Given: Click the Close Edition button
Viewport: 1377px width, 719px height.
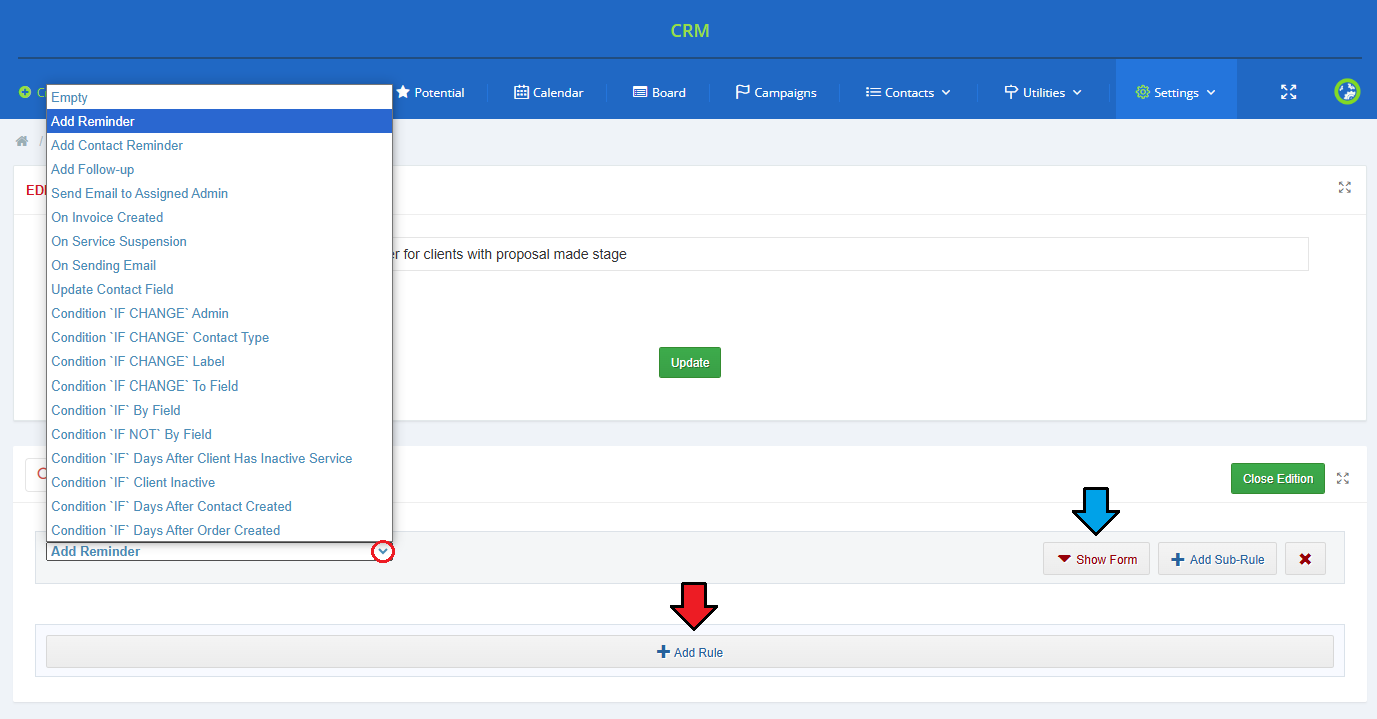Looking at the screenshot, I should pyautogui.click(x=1278, y=479).
